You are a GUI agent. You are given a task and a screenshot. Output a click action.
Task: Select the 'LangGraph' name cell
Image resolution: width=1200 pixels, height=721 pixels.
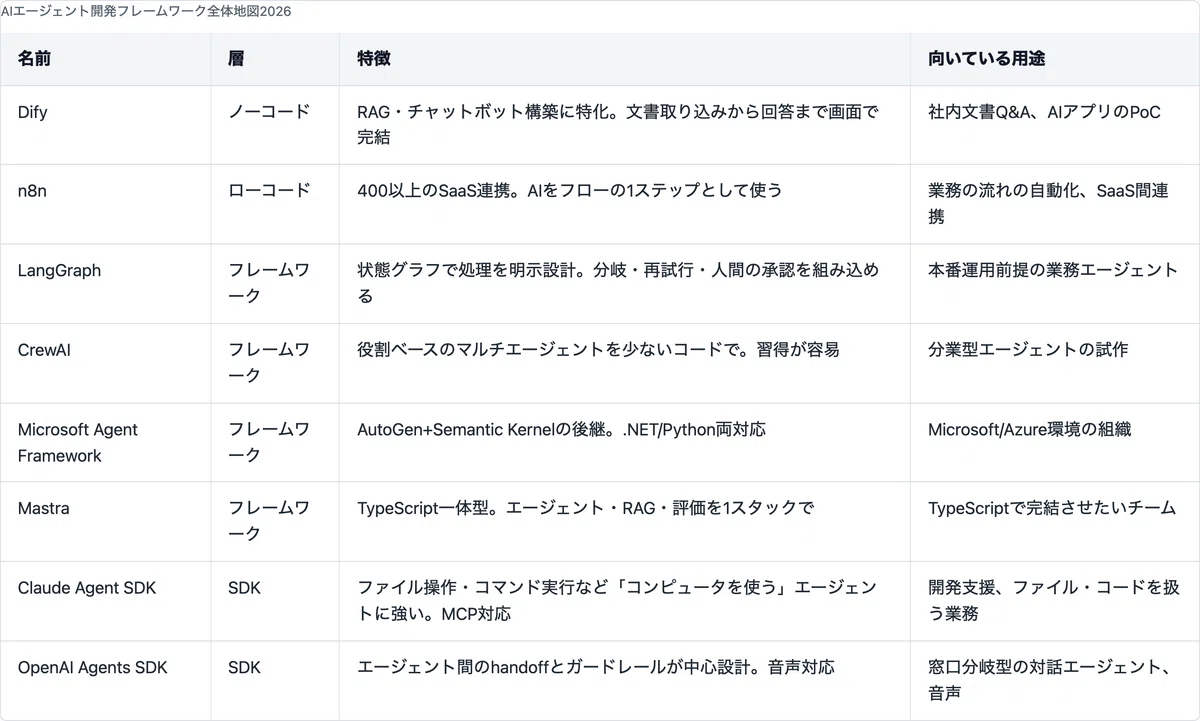(x=105, y=283)
